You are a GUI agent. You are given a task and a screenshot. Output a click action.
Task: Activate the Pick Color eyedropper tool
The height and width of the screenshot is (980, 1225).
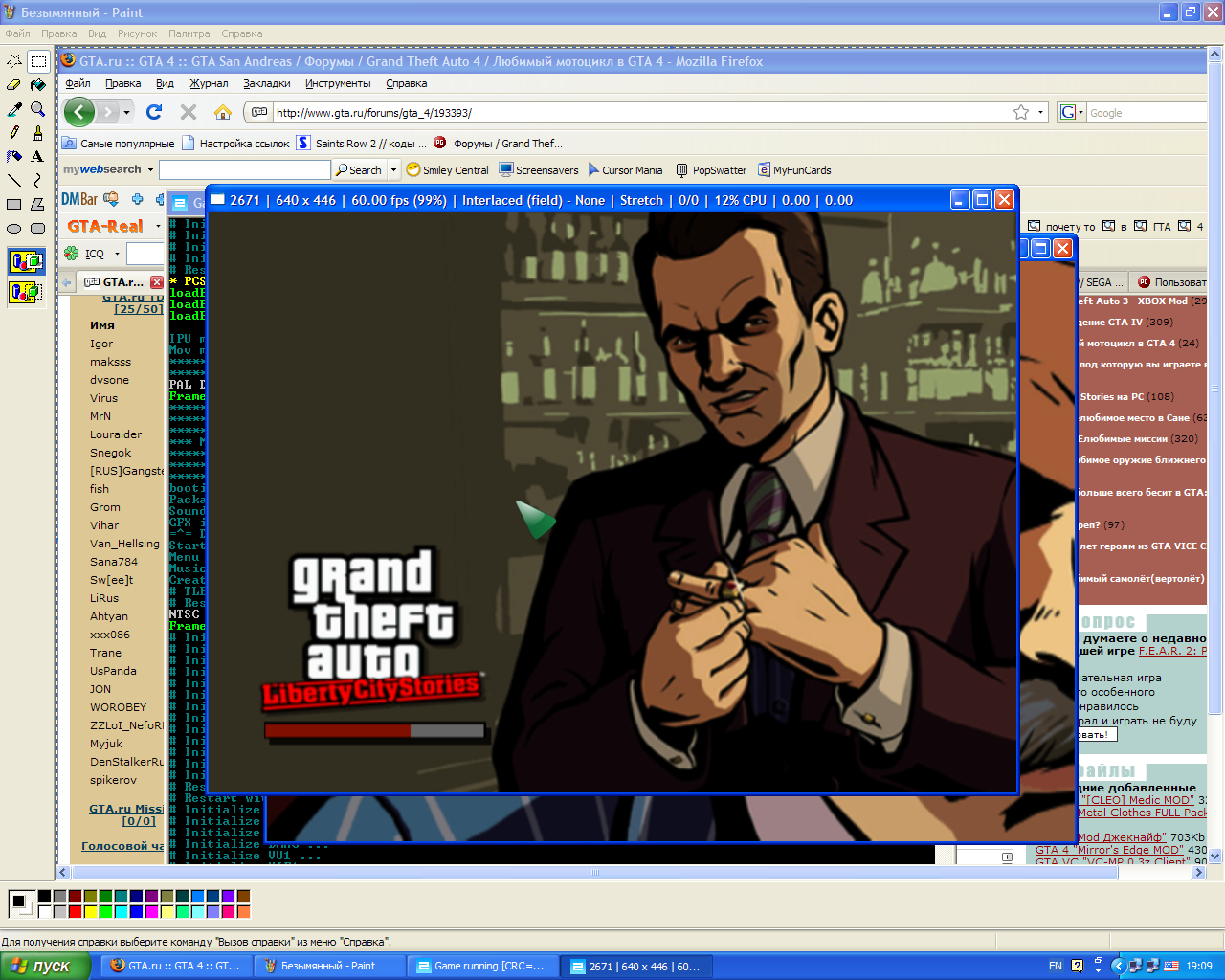coord(14,109)
